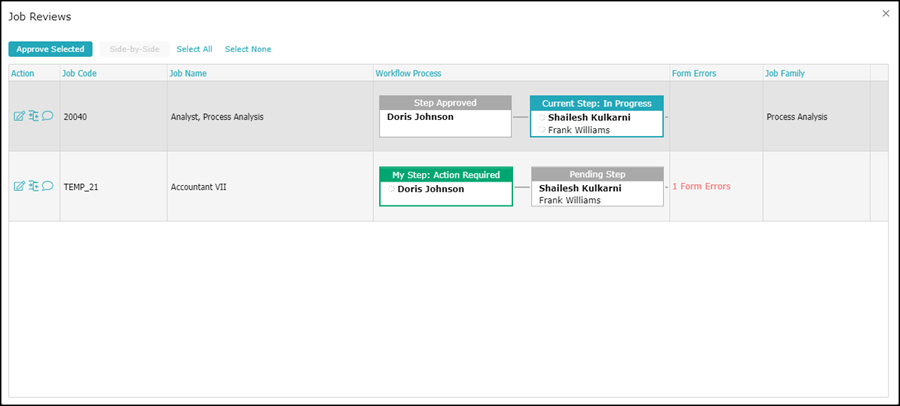Open workflow tree icon for job 20040
The image size is (900, 406).
[x=33, y=116]
